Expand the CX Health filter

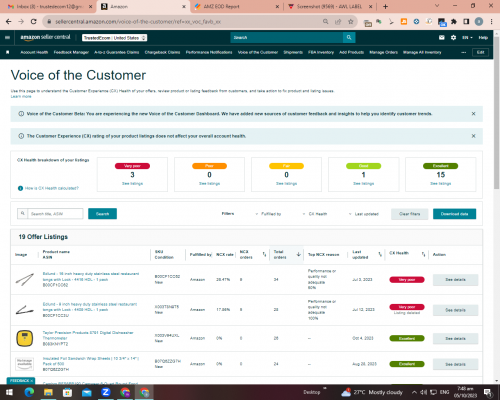[315, 214]
